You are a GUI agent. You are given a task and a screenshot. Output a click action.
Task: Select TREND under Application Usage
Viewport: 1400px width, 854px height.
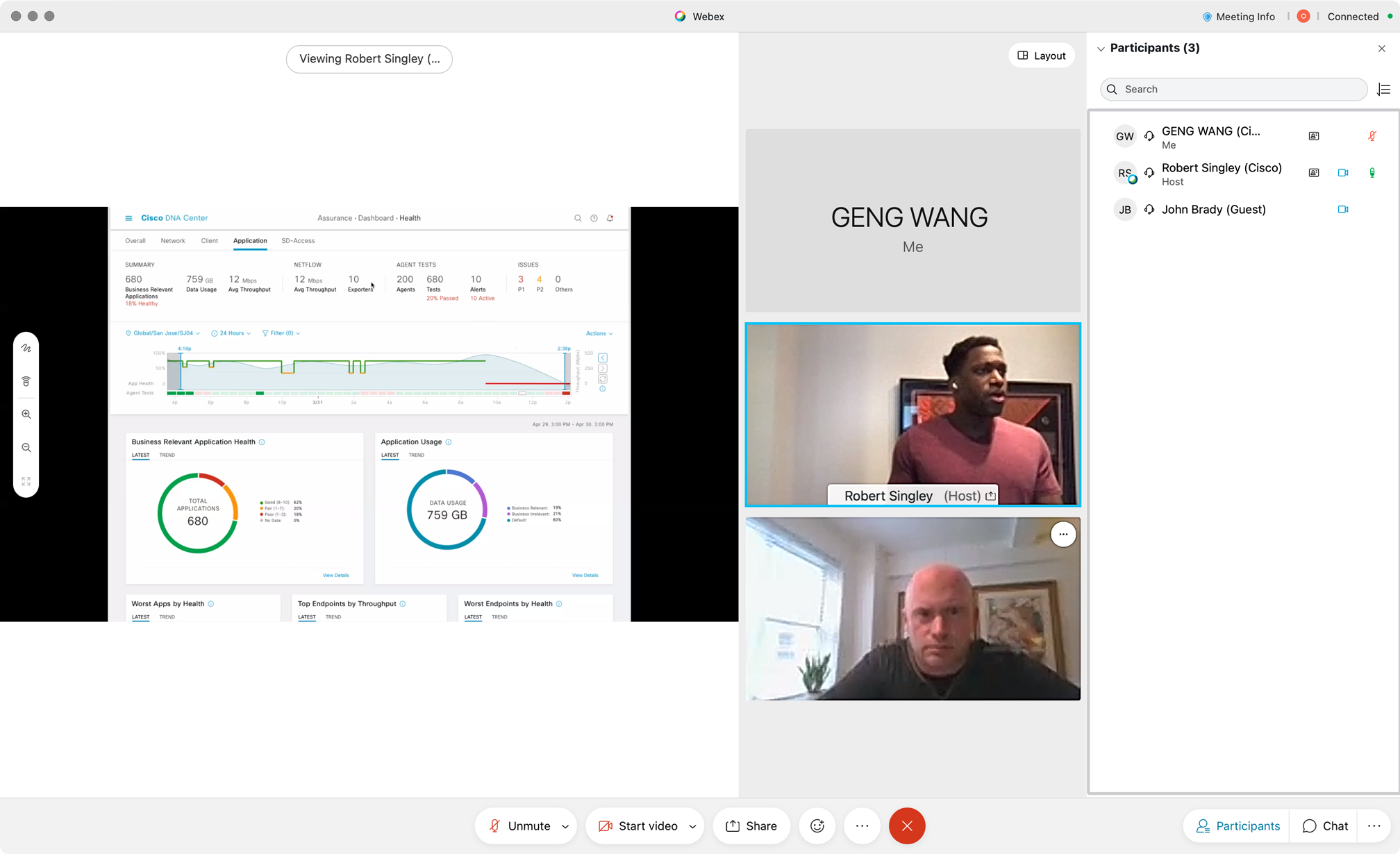click(416, 455)
